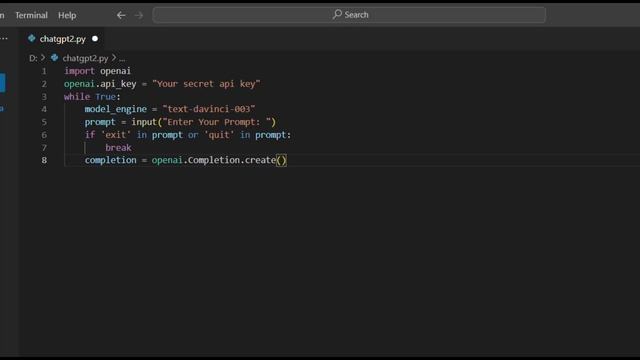Open the three-dots more actions menu
The height and width of the screenshot is (360, 640).
(4, 38)
